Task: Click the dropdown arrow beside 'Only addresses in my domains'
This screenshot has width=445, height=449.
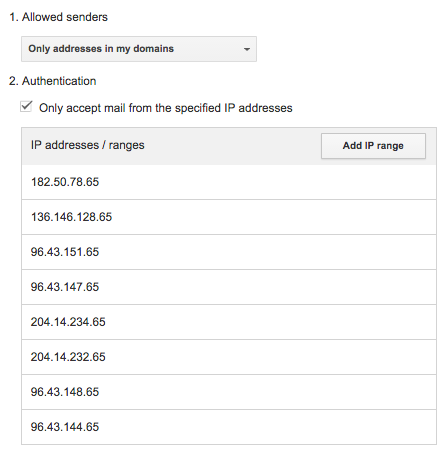Action: point(246,49)
